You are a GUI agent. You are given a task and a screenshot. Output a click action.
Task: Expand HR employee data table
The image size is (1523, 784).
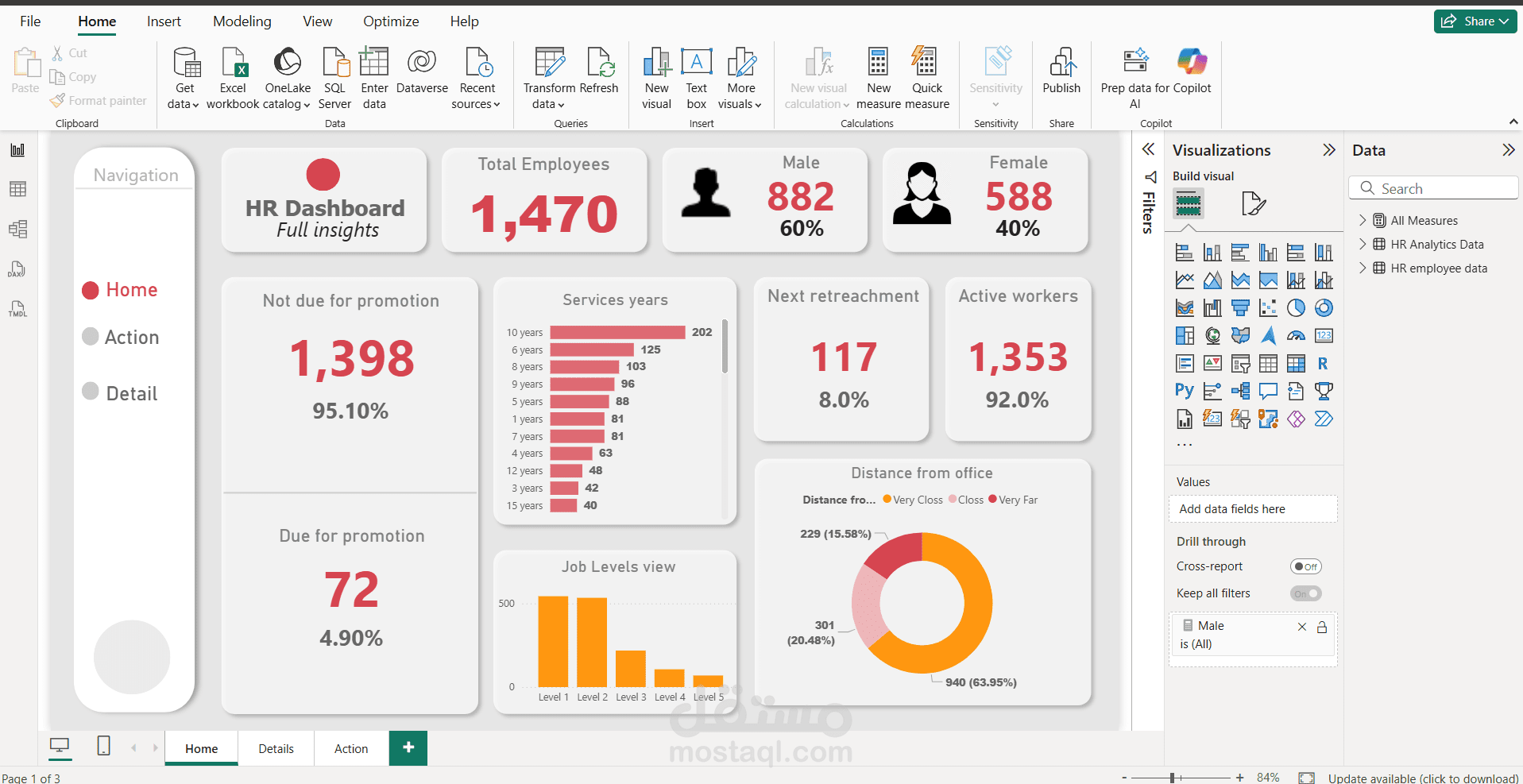point(1365,268)
